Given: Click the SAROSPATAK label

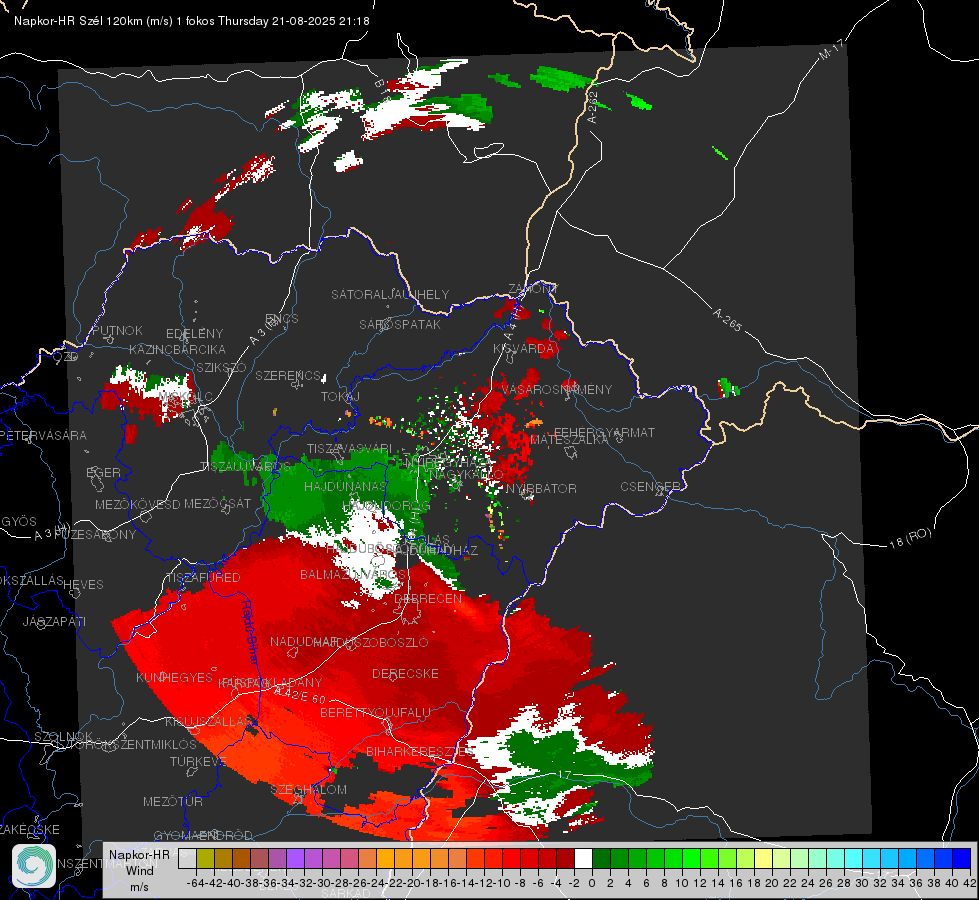Looking at the screenshot, I should pos(400,324).
